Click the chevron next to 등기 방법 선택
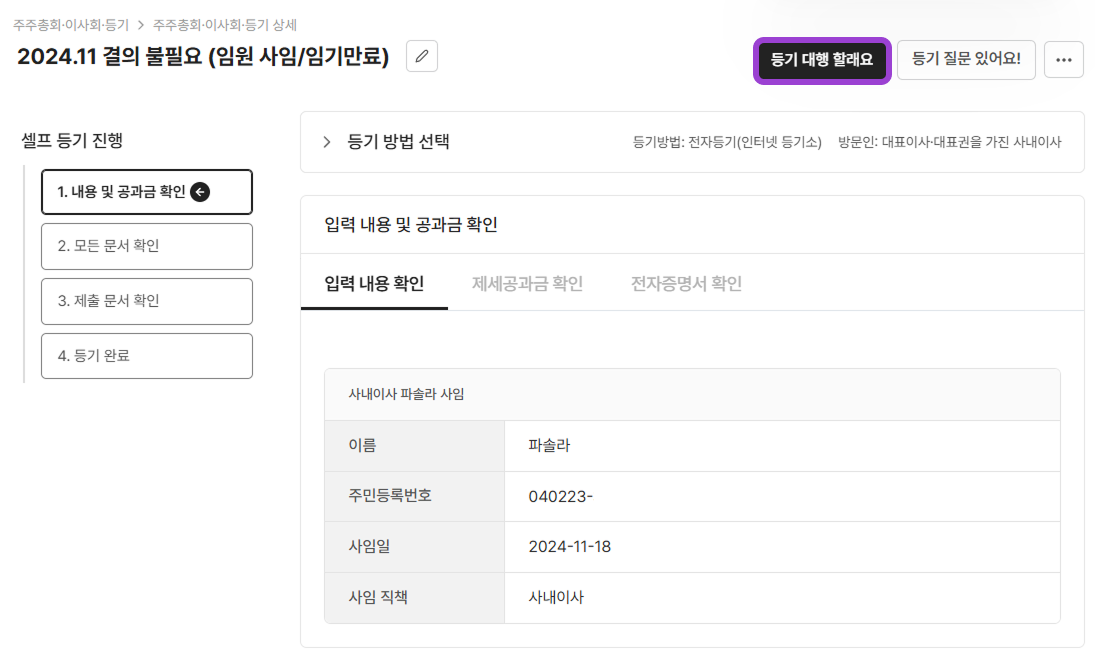This screenshot has height=655, width=1095. point(325,141)
